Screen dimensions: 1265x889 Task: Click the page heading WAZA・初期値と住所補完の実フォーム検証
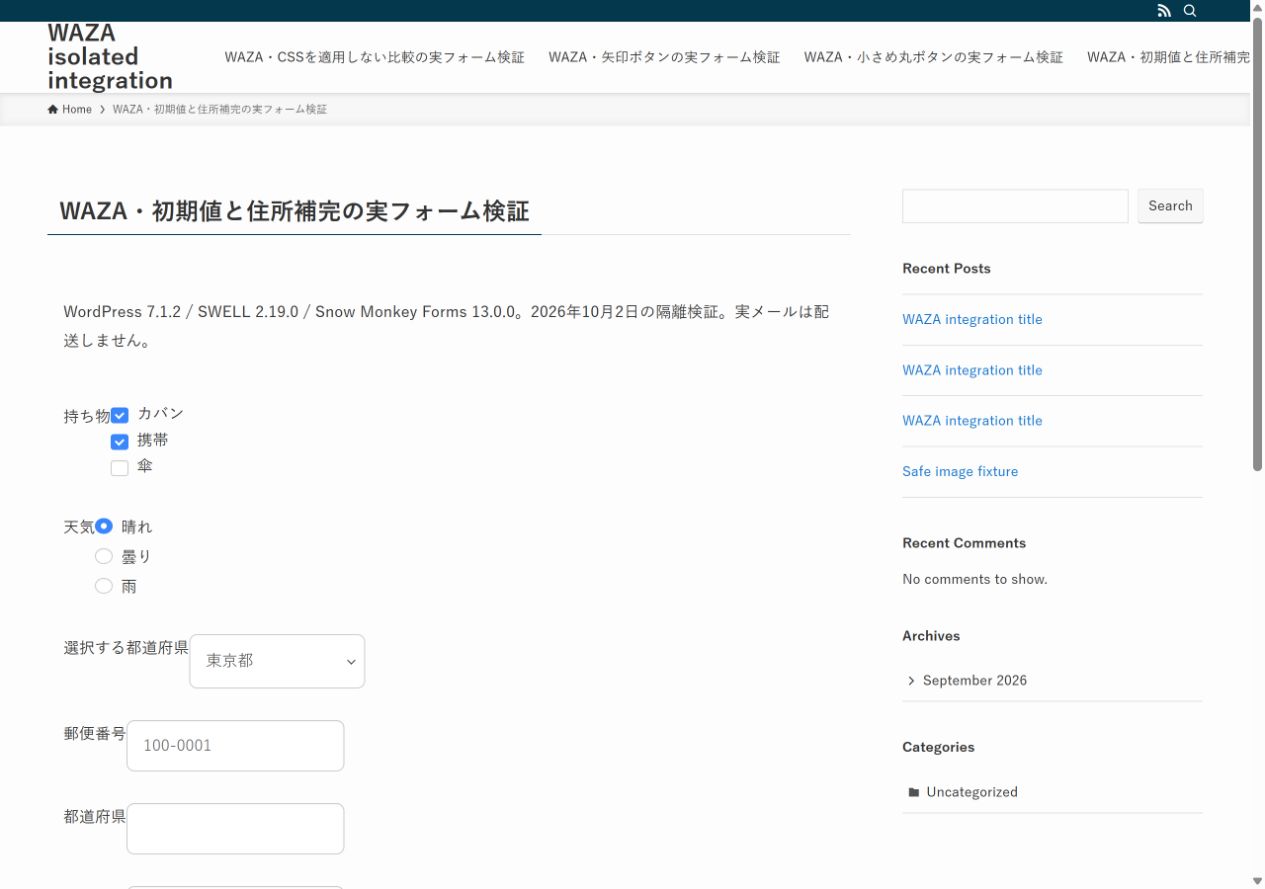click(x=294, y=211)
